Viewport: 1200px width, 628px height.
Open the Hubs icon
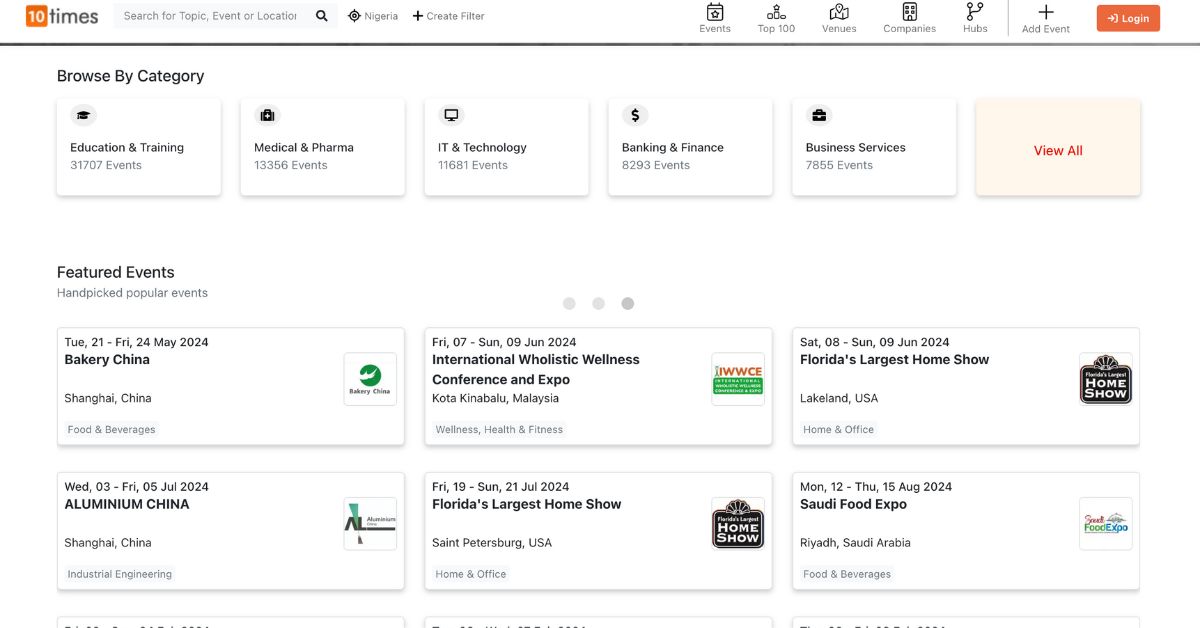(975, 13)
